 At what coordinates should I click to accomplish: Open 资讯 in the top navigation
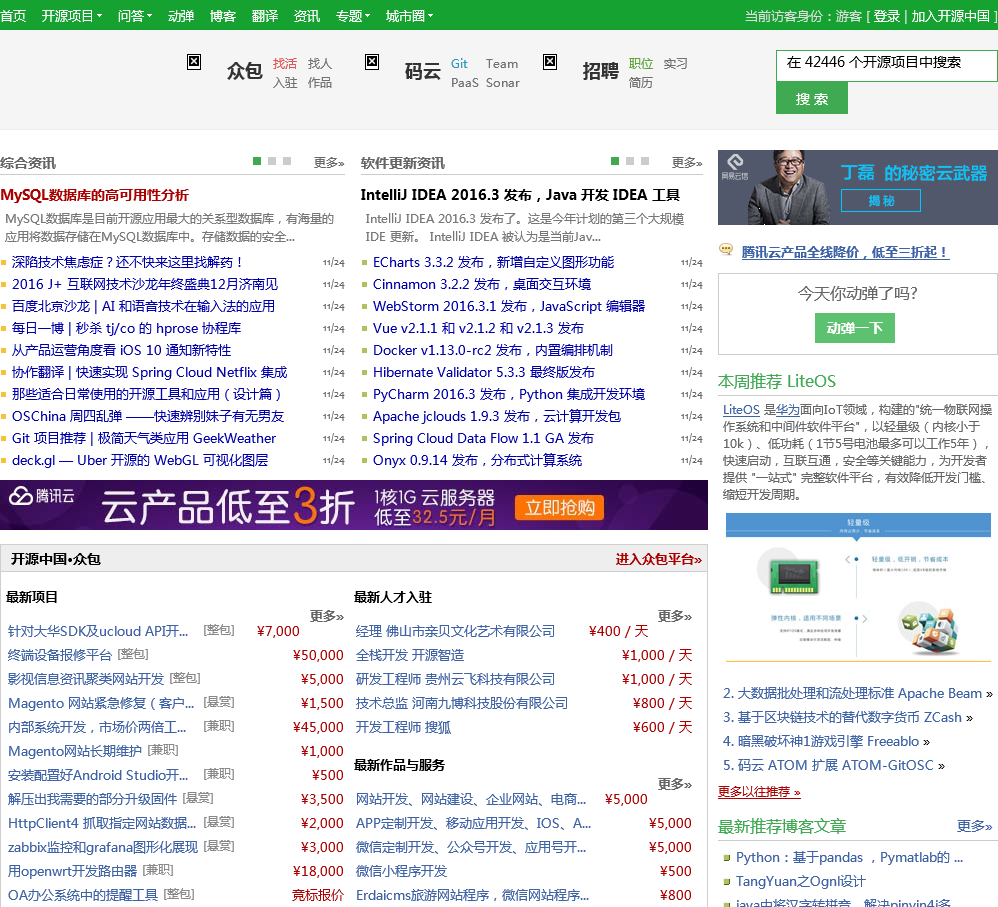coord(307,16)
